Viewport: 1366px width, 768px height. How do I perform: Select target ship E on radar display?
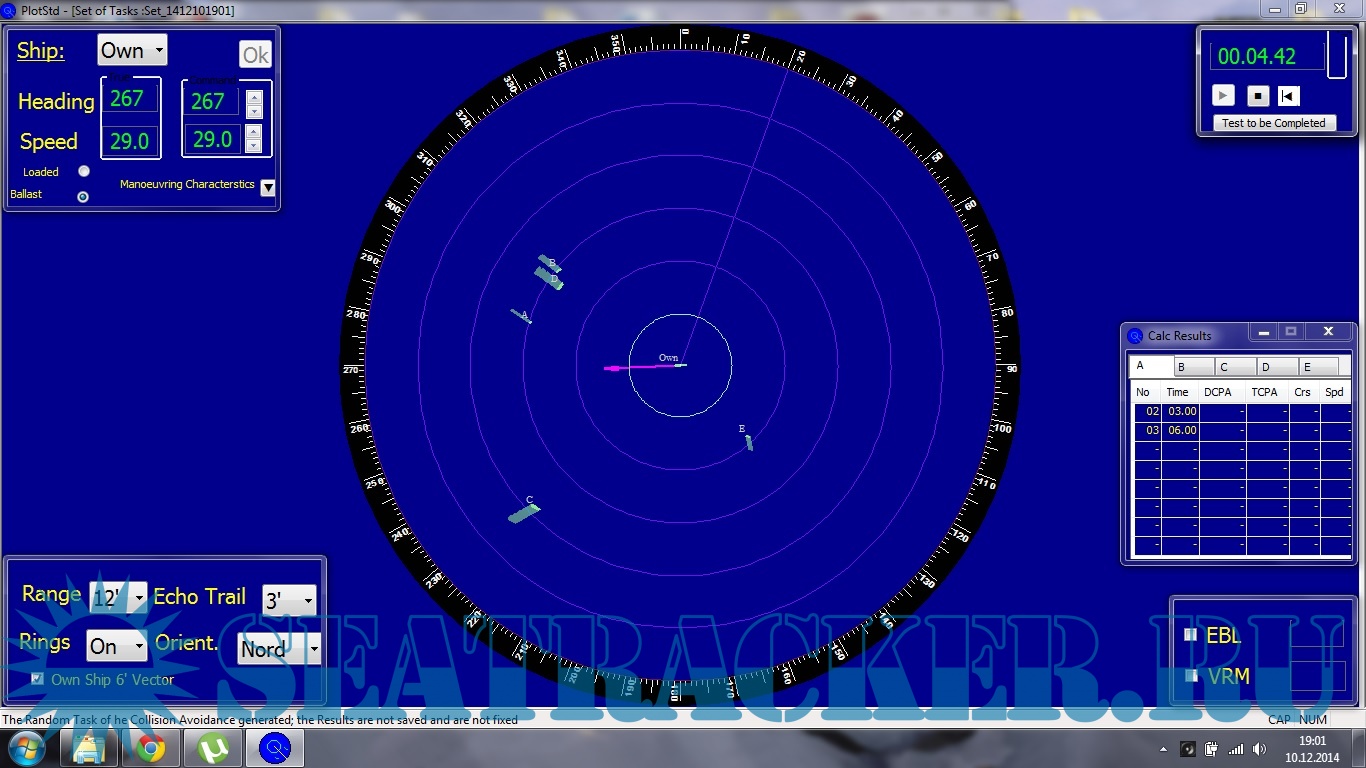(x=748, y=442)
